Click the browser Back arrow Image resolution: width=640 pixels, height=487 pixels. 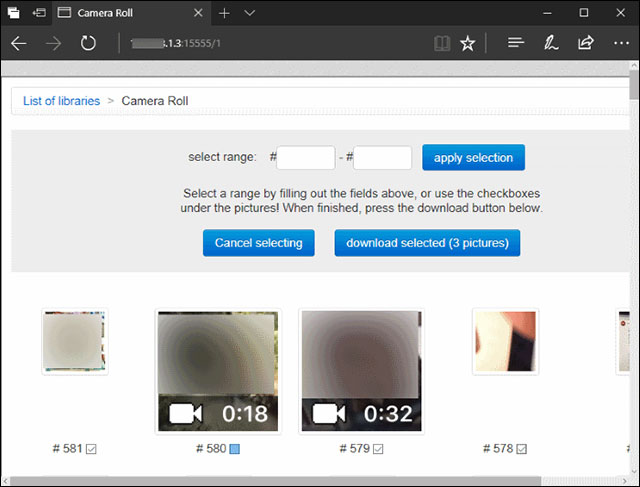(18, 44)
